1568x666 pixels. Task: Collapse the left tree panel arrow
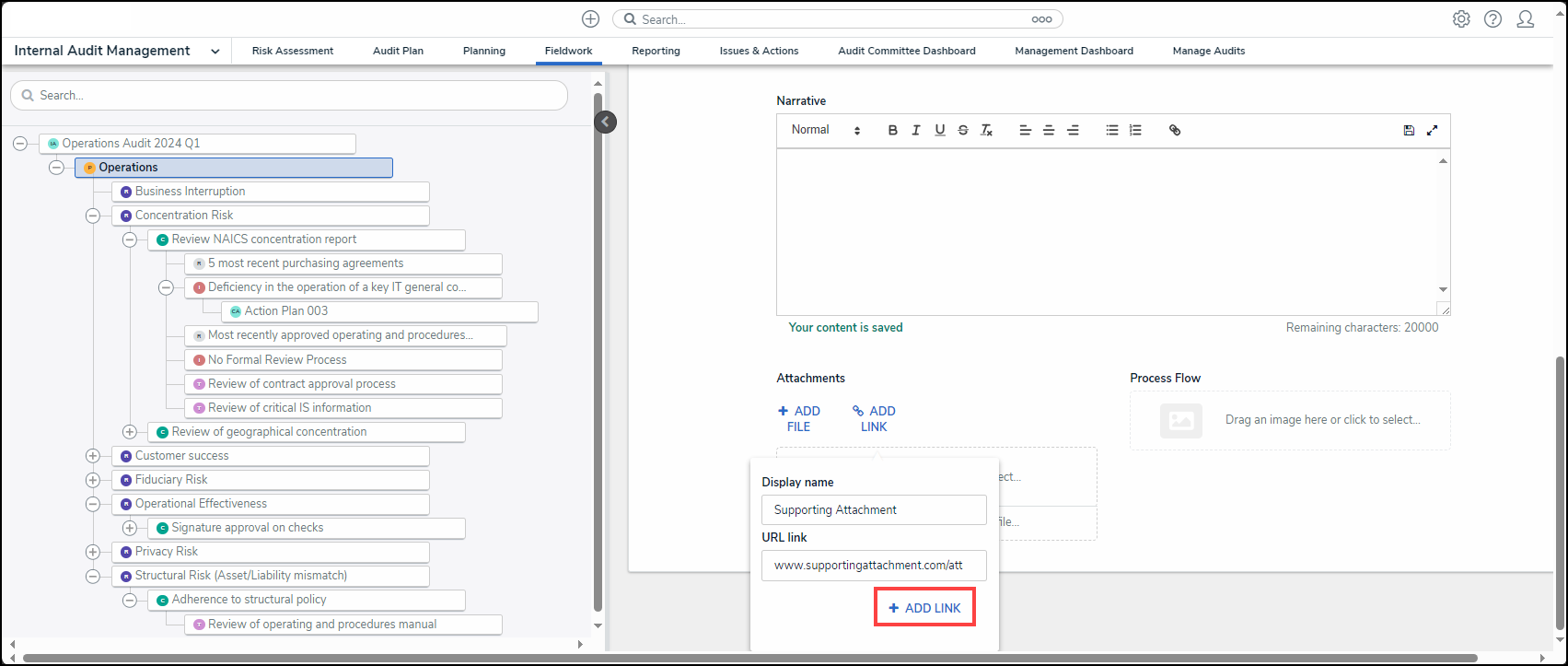pos(605,122)
